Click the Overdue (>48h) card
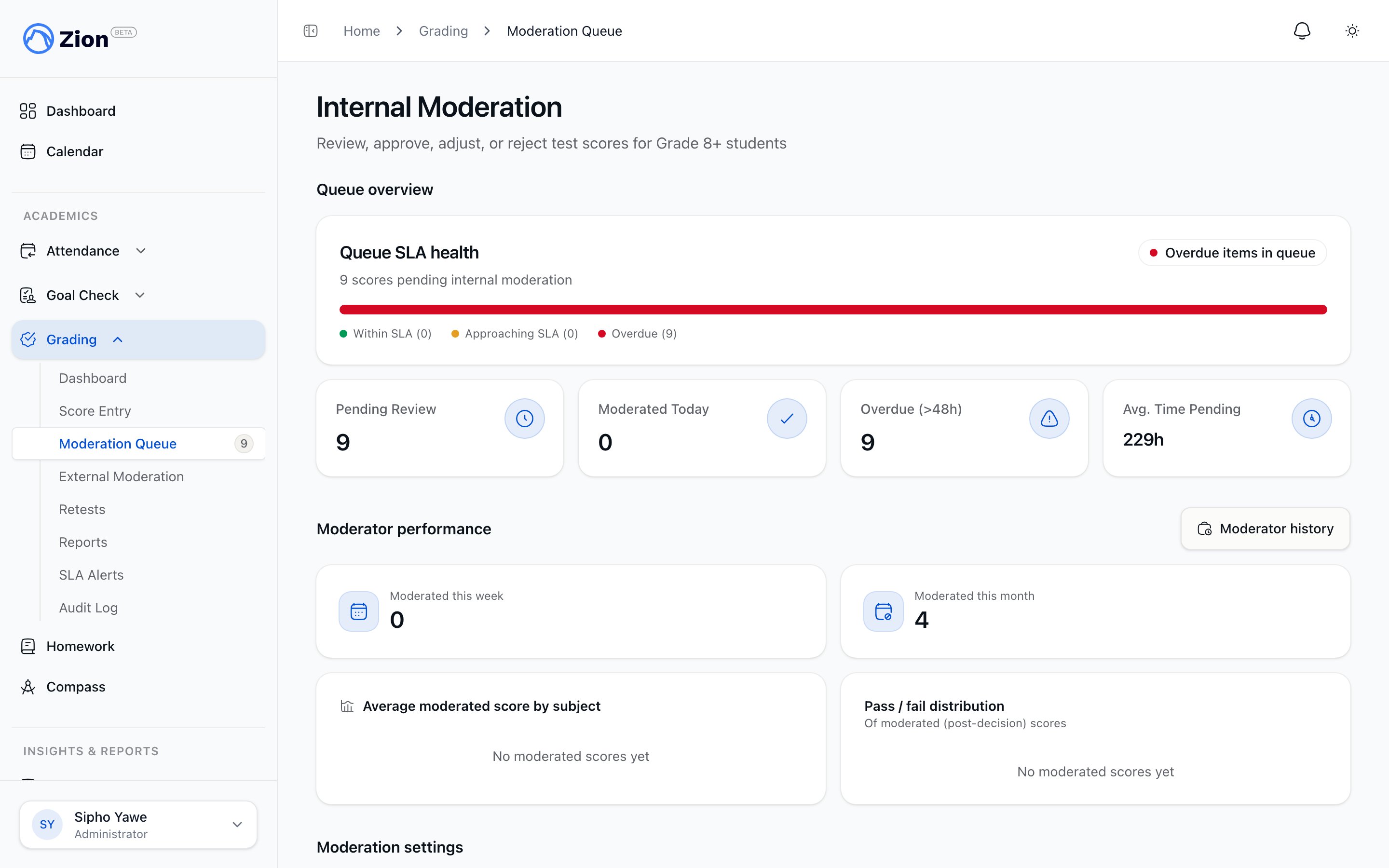The width and height of the screenshot is (1389, 868). [964, 428]
